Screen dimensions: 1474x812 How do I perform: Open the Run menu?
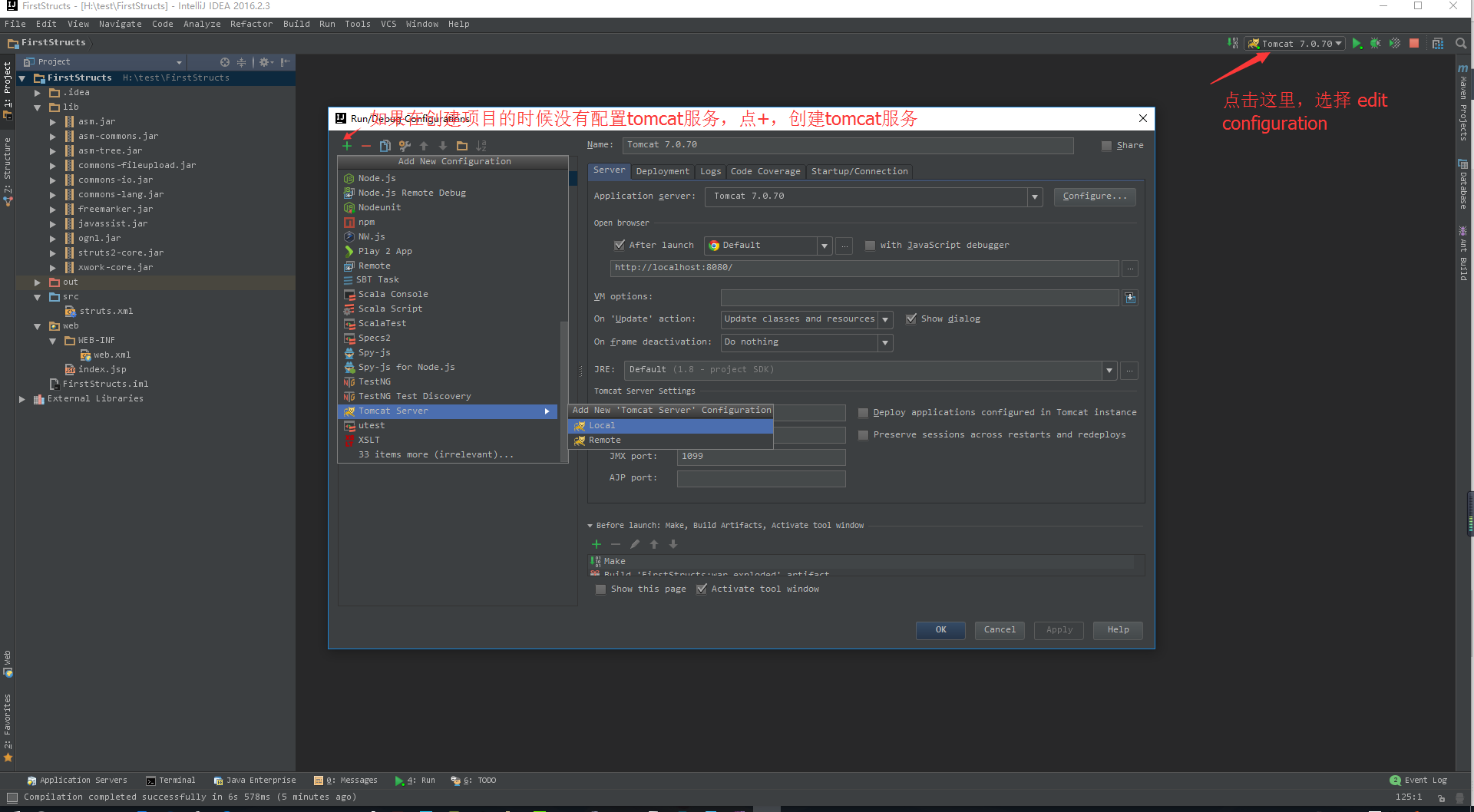[327, 24]
